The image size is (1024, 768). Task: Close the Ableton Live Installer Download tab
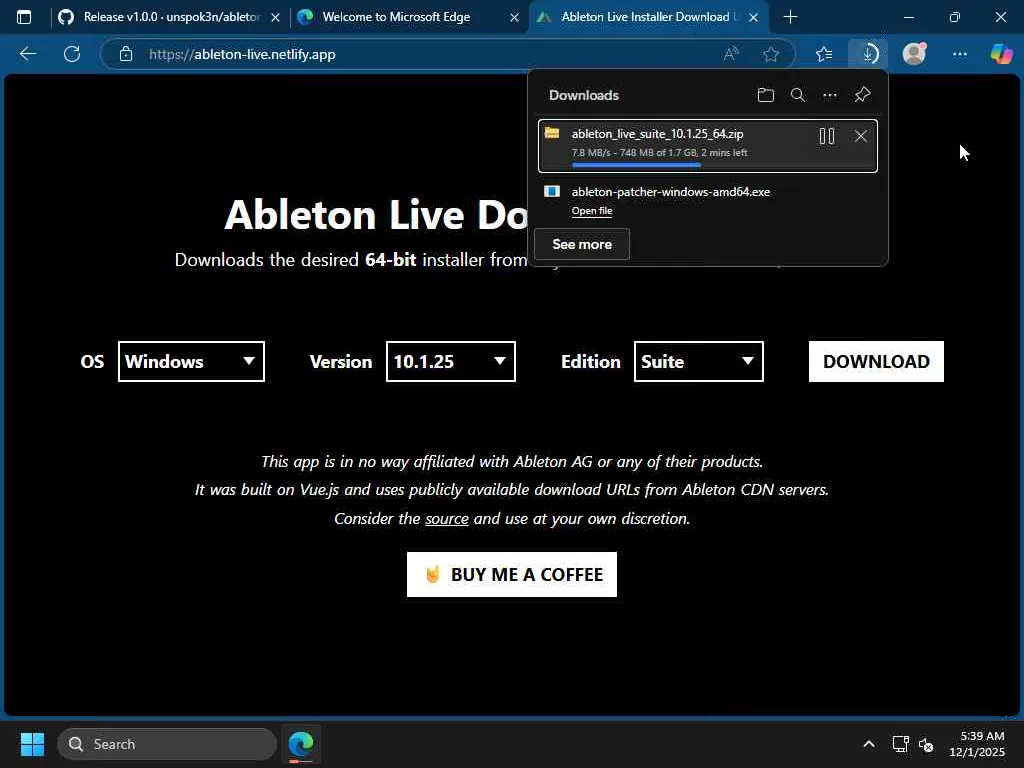[x=754, y=18]
